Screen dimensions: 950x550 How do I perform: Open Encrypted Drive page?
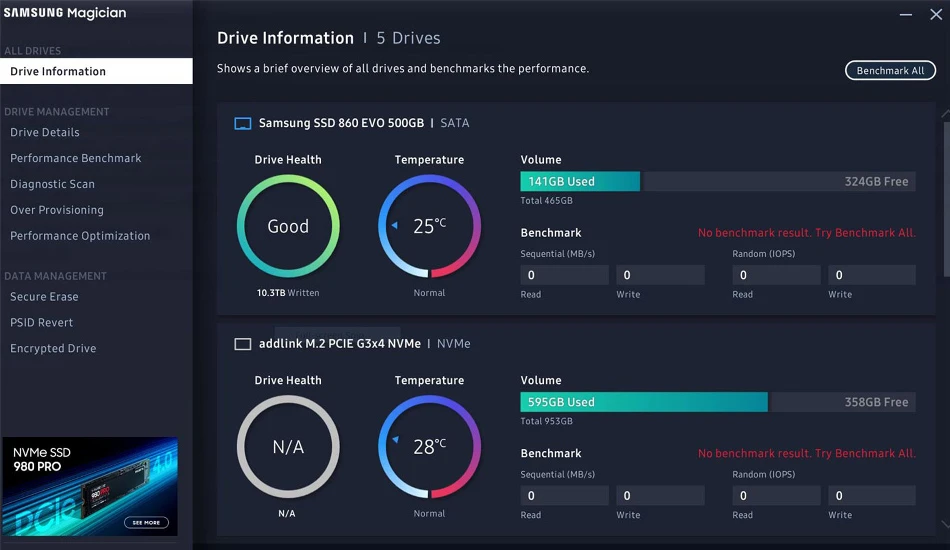coord(53,348)
